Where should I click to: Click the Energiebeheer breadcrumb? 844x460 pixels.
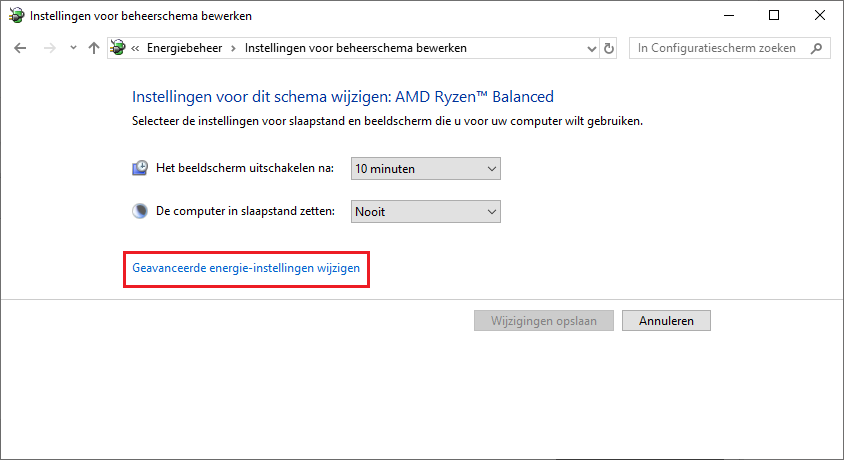tap(185, 48)
